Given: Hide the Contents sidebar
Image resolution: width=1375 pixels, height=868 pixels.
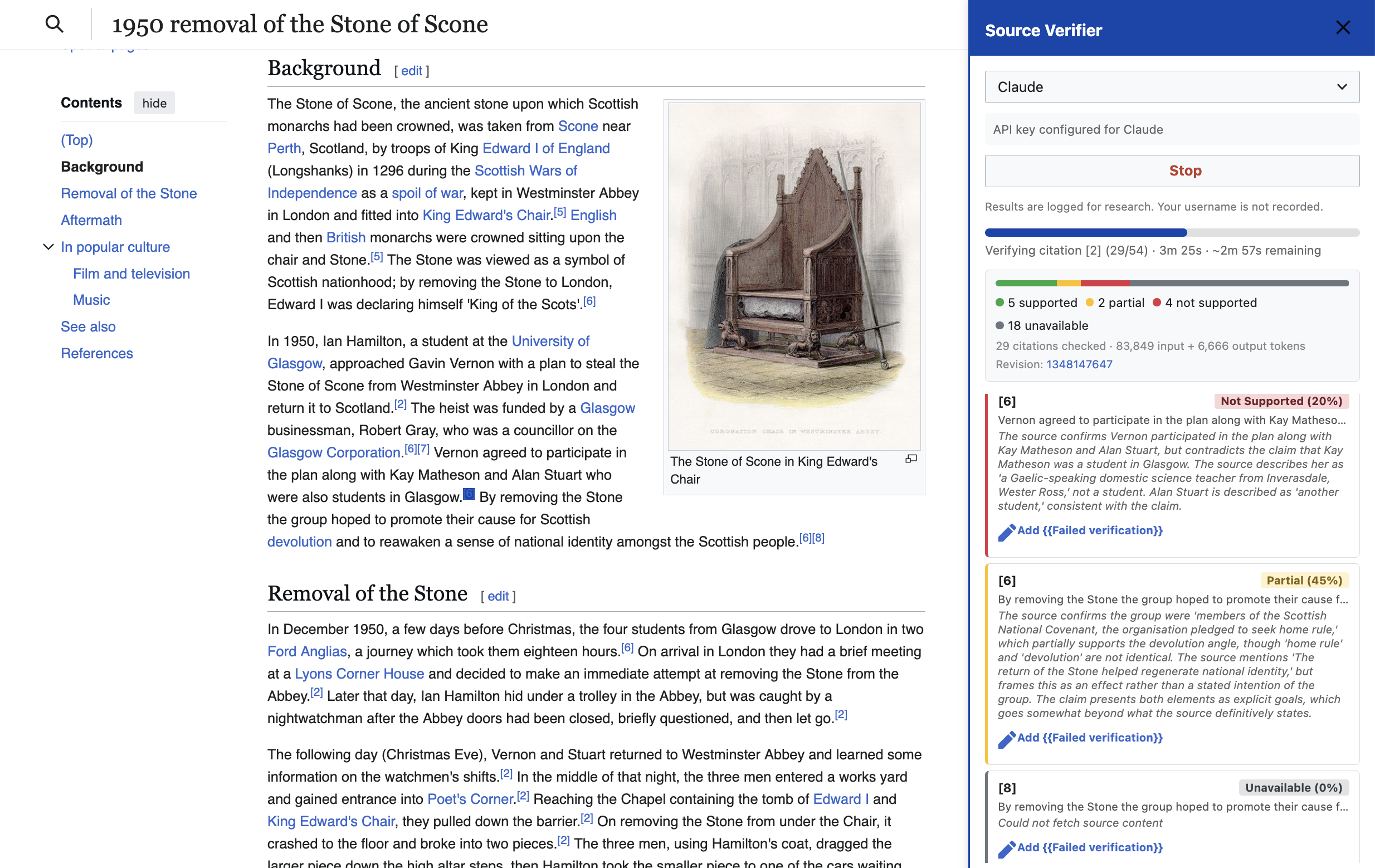Looking at the screenshot, I should pos(154,103).
